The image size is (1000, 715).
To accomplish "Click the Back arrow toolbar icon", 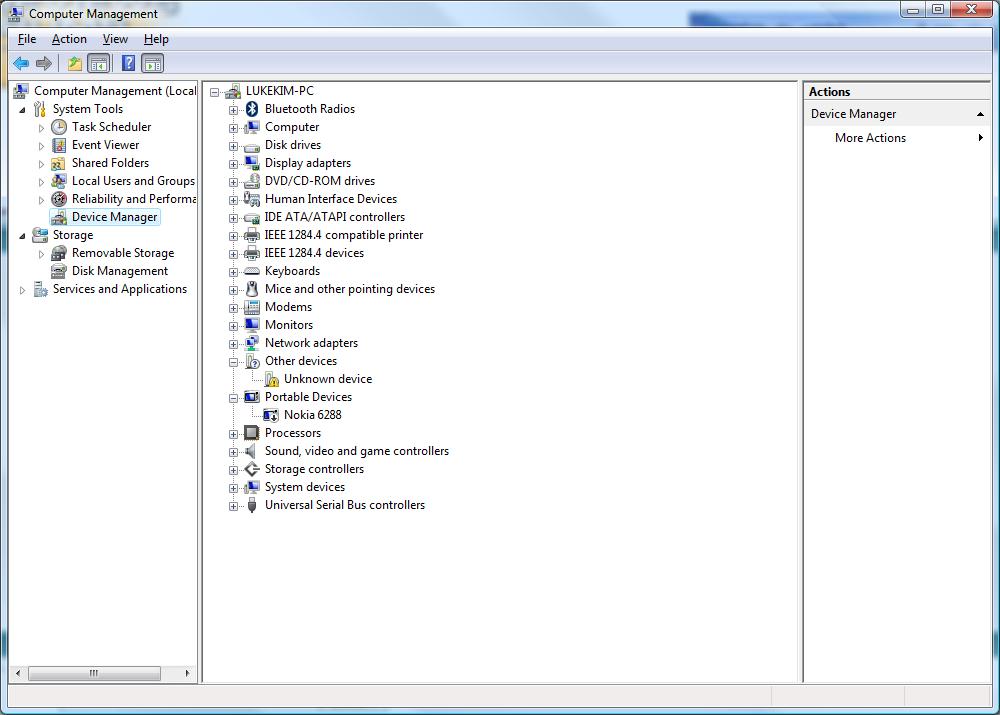I will [21, 63].
